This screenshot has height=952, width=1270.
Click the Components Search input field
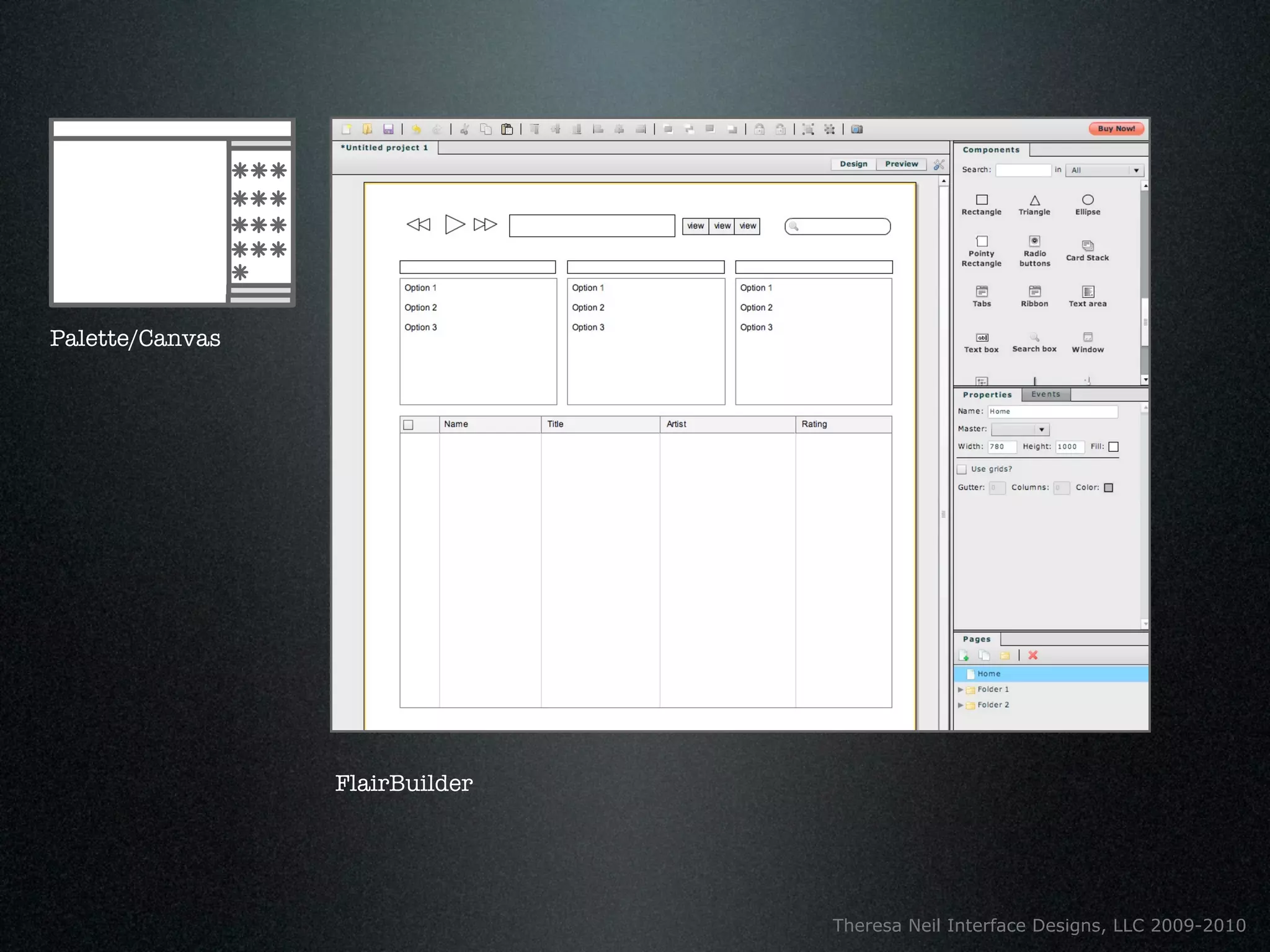click(x=1023, y=170)
